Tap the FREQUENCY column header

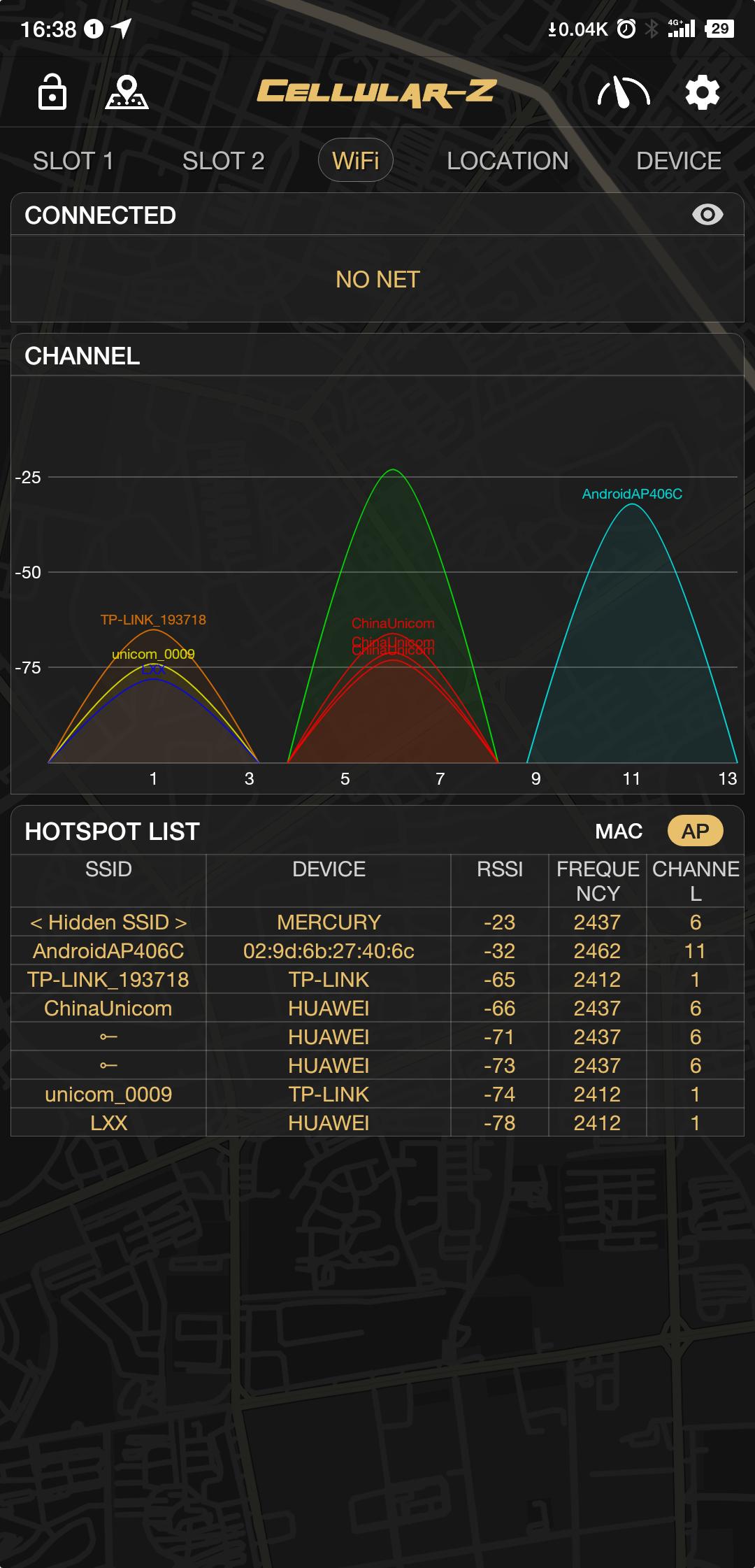tap(598, 881)
